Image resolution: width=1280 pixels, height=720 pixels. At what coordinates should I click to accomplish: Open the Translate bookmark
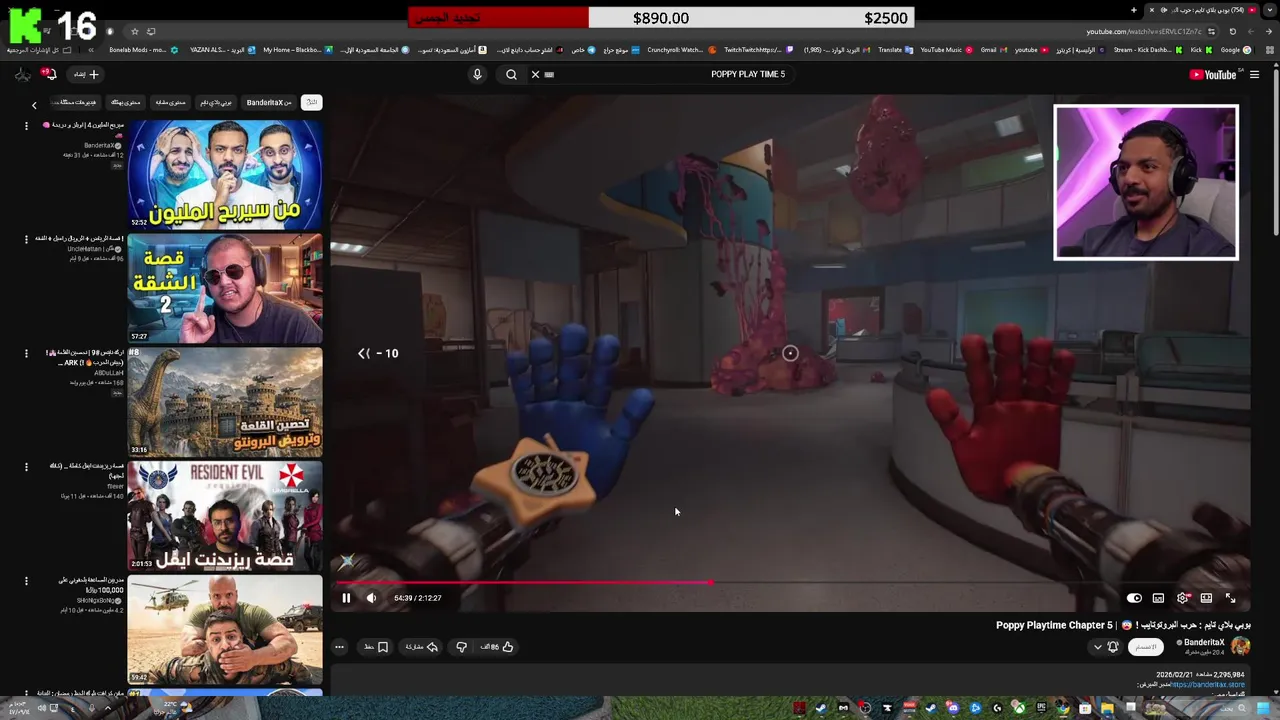(x=895, y=49)
